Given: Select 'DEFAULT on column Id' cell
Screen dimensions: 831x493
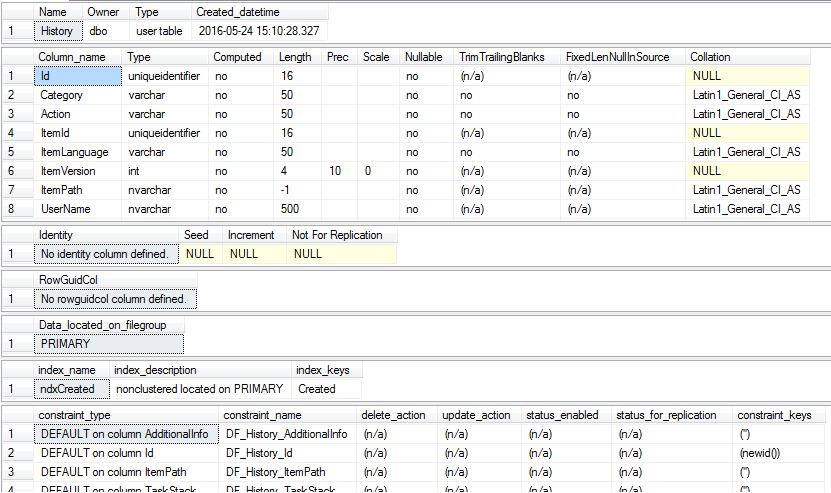Looking at the screenshot, I should point(127,454).
